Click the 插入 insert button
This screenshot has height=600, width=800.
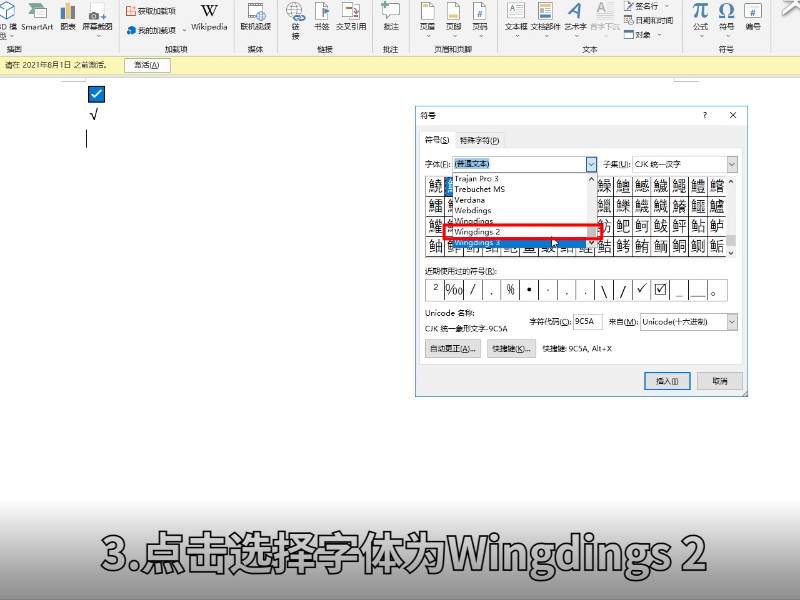[667, 381]
